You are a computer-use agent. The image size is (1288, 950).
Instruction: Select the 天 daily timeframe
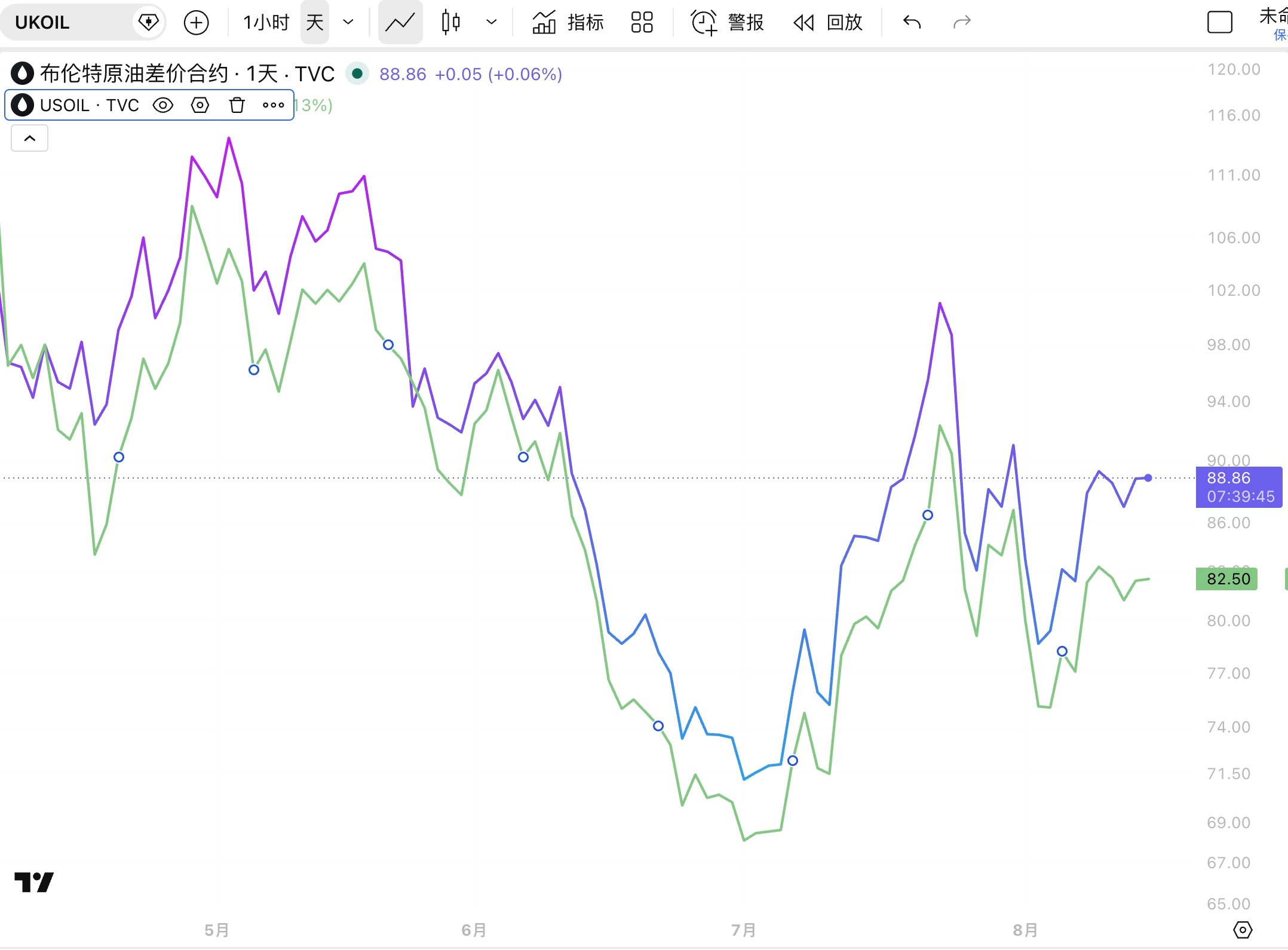click(315, 23)
